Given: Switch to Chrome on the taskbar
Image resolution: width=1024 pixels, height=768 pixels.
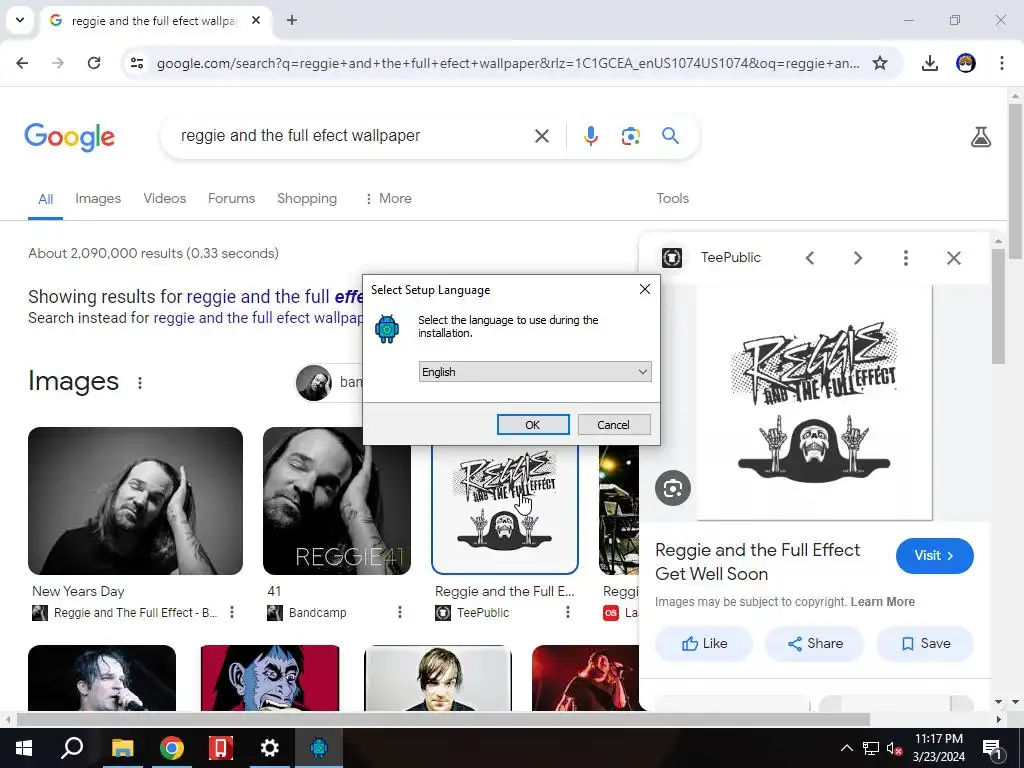Looking at the screenshot, I should click(171, 748).
